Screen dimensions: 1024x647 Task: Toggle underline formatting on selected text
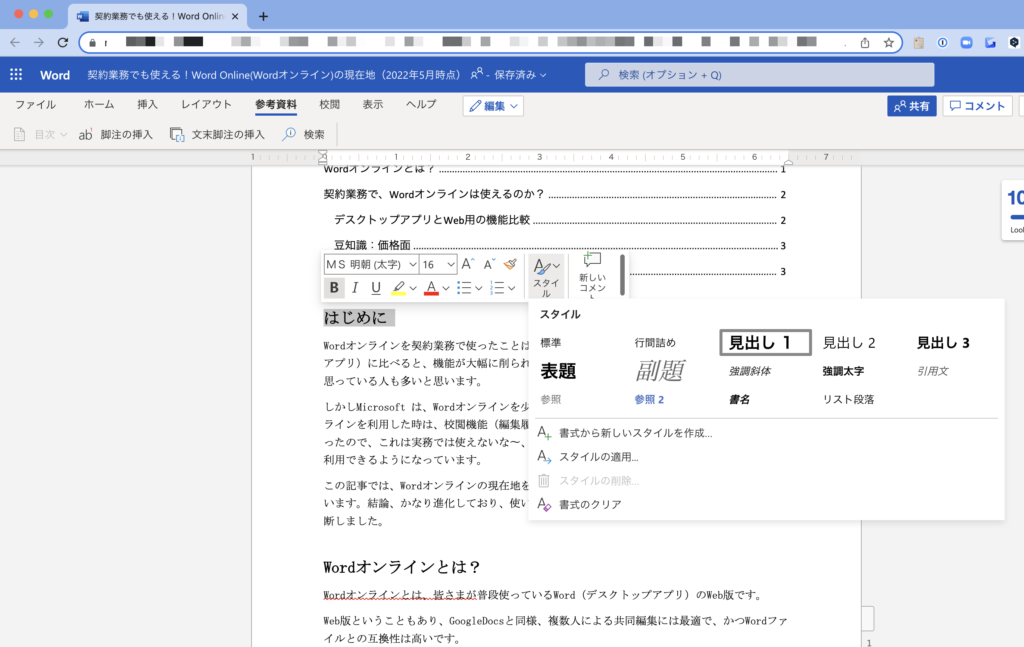(x=376, y=288)
